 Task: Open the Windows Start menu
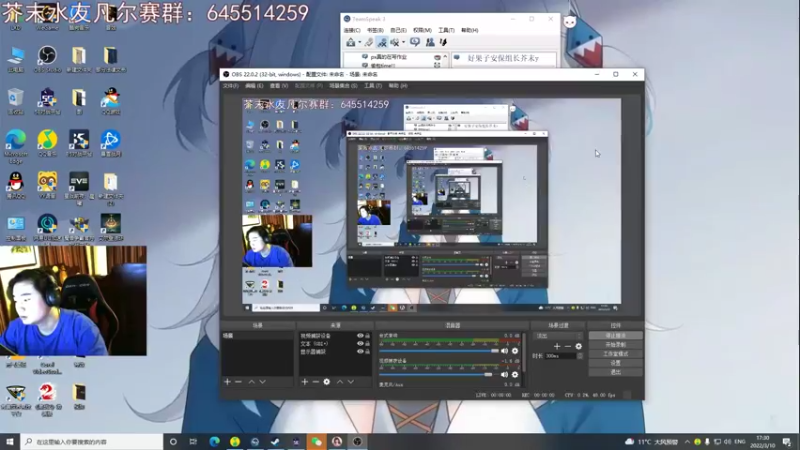pyautogui.click(x=10, y=441)
